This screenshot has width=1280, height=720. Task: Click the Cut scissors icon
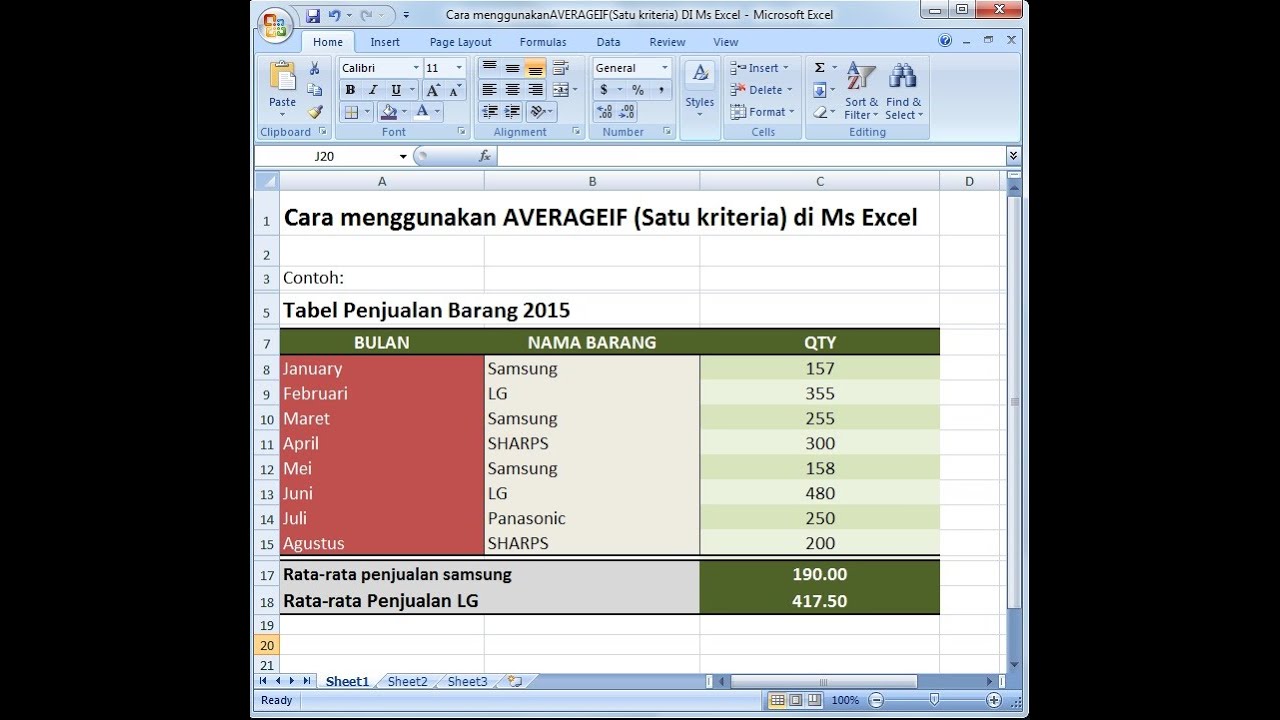pos(315,68)
